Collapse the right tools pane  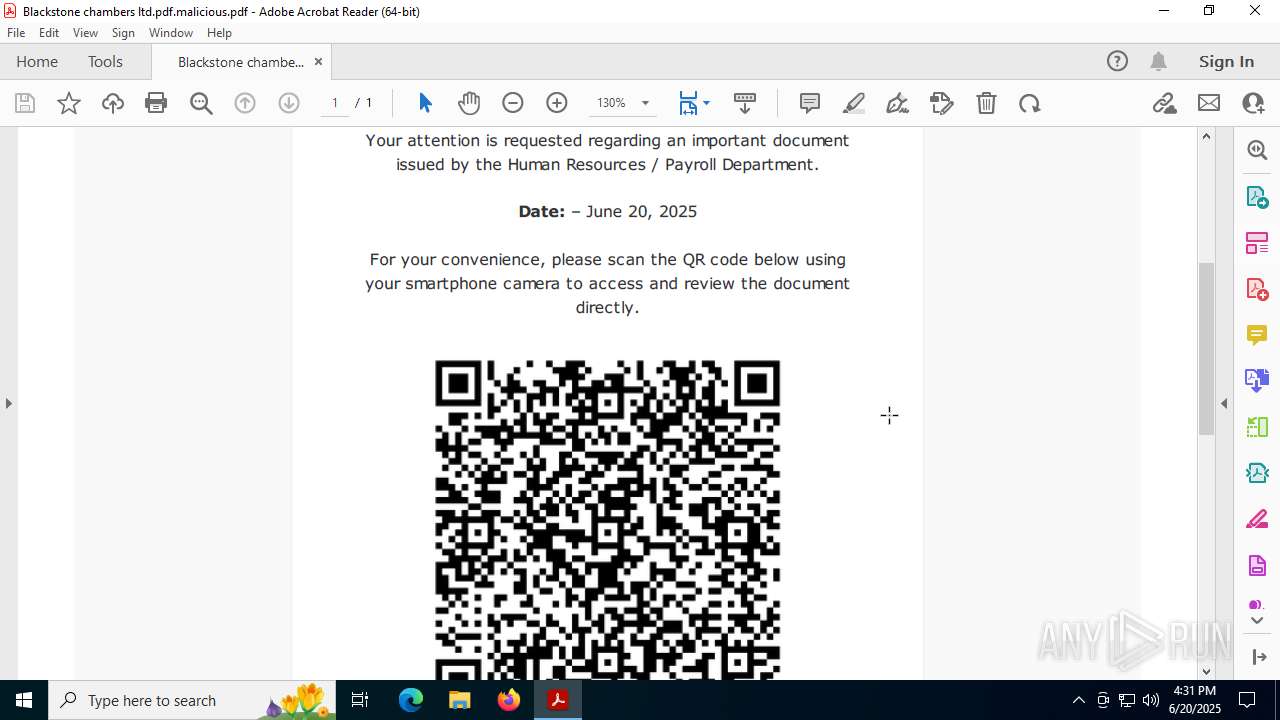[1224, 403]
